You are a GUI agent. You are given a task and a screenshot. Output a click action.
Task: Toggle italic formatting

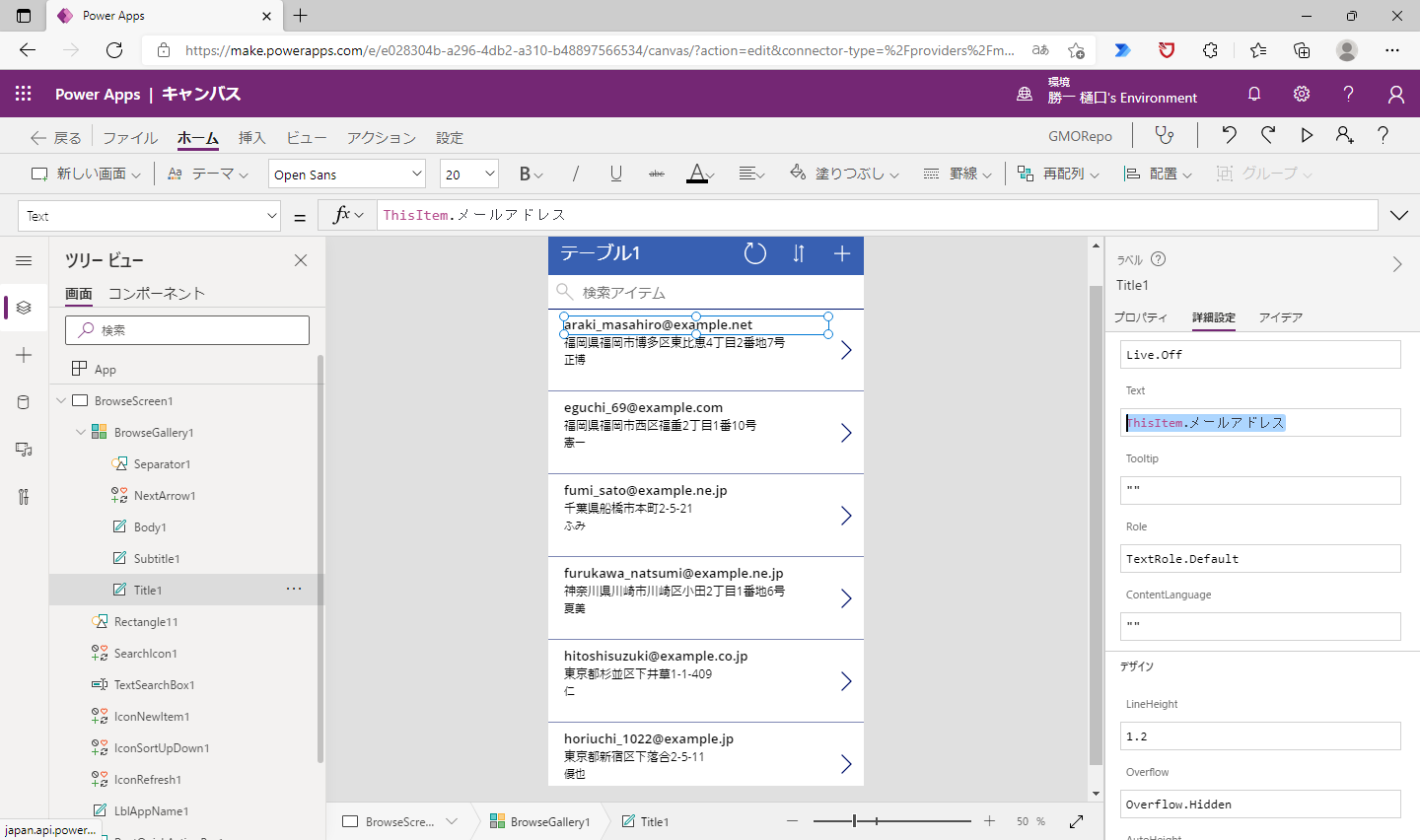(x=576, y=174)
